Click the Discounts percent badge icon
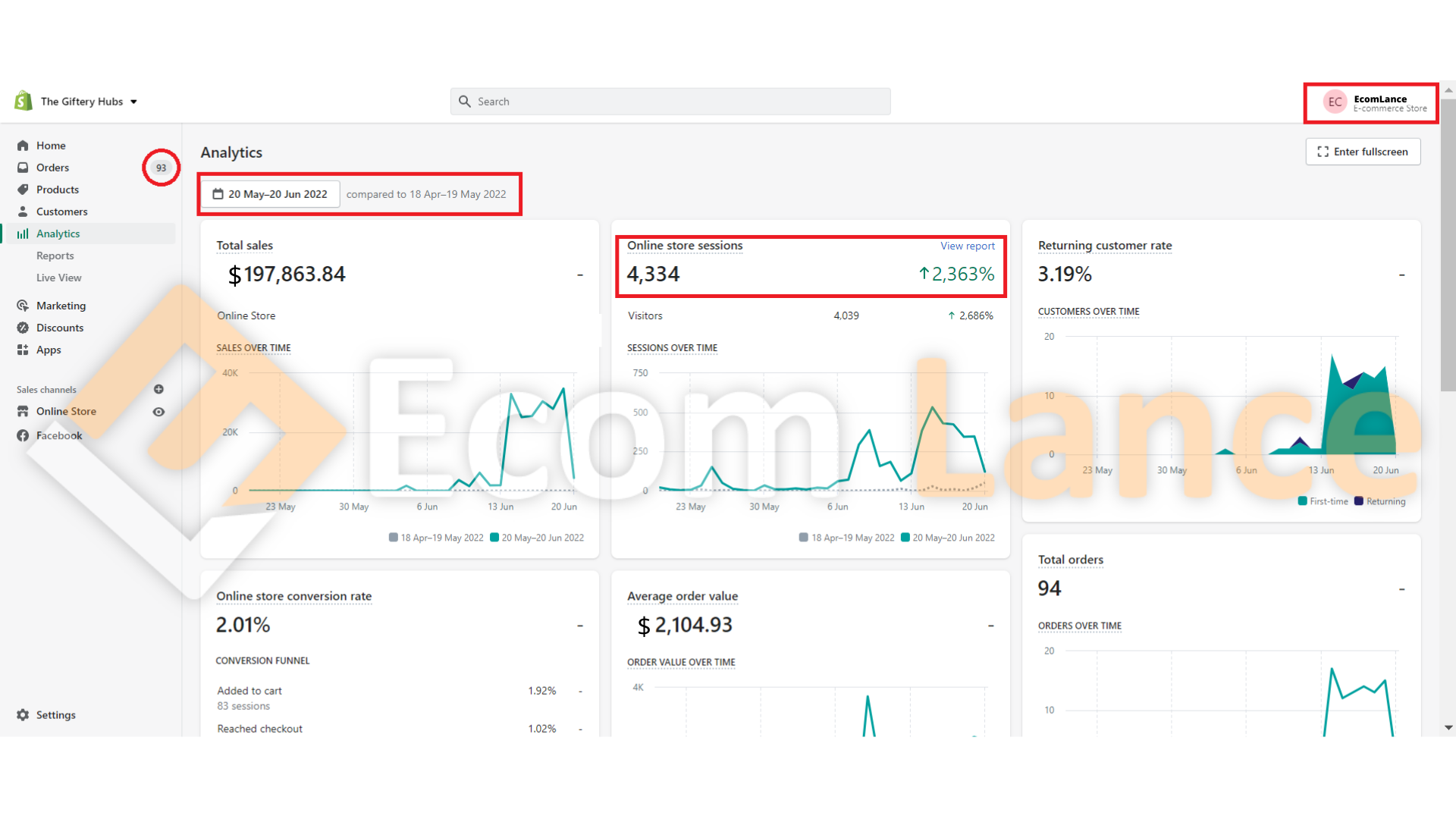 click(23, 328)
